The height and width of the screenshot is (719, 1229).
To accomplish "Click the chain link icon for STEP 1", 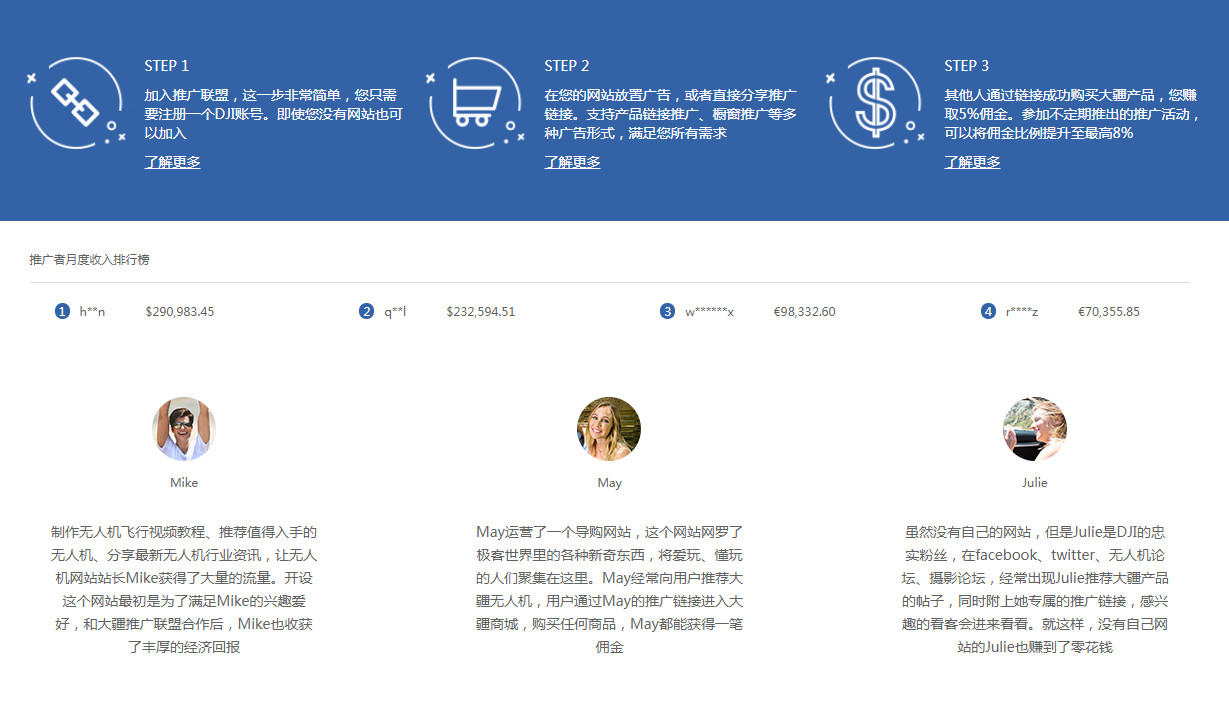I will [75, 101].
